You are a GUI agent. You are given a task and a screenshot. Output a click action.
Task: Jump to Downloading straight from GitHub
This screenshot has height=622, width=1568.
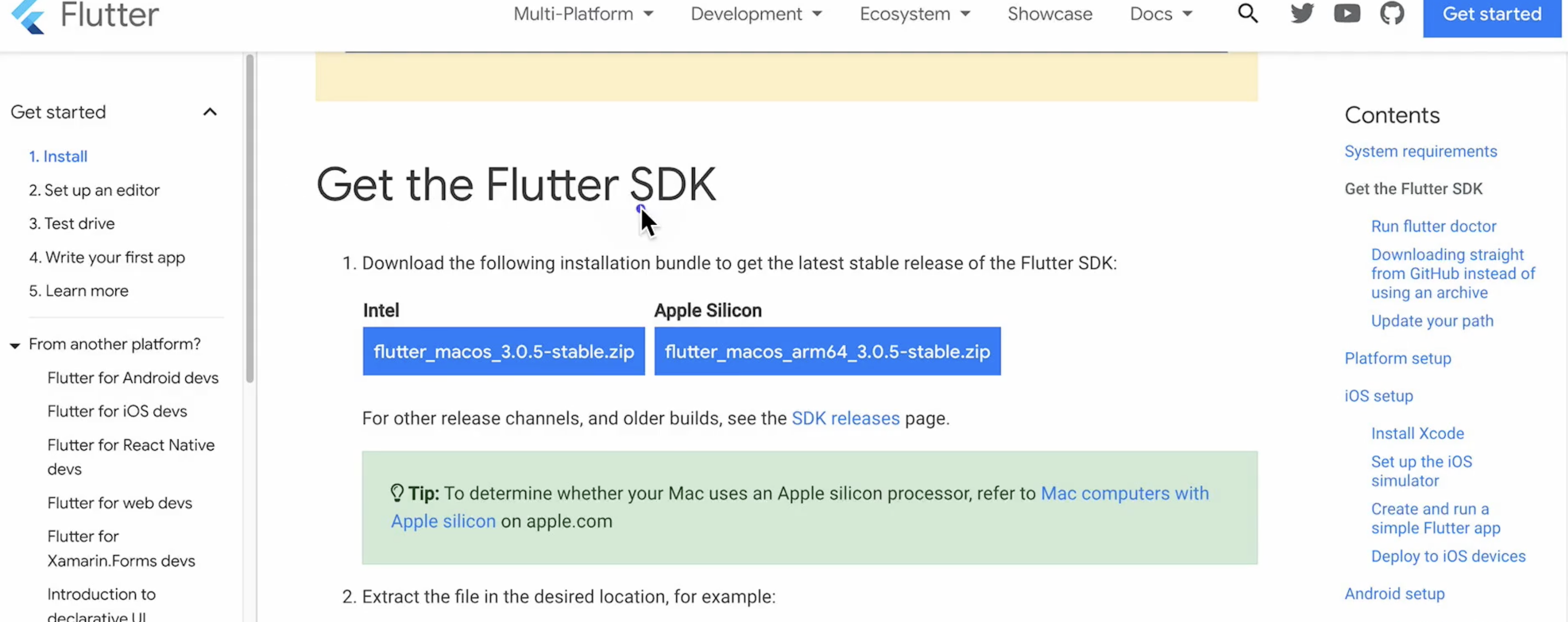coord(1453,274)
